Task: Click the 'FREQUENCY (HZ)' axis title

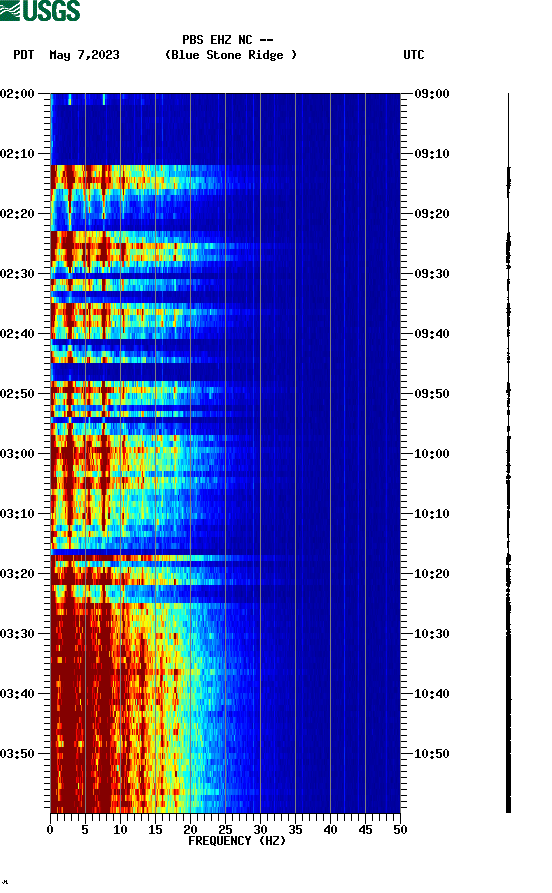Action: click(237, 841)
